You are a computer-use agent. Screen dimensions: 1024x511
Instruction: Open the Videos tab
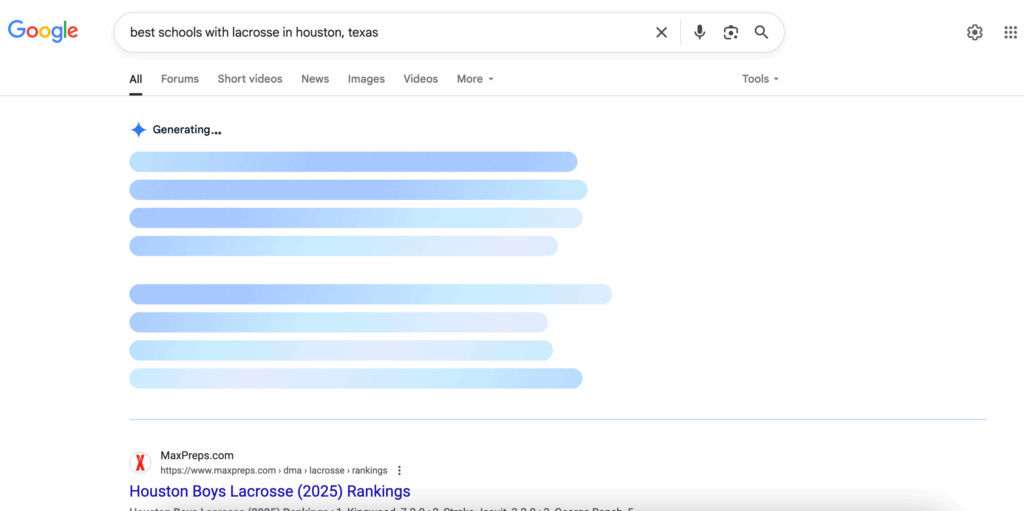421,79
